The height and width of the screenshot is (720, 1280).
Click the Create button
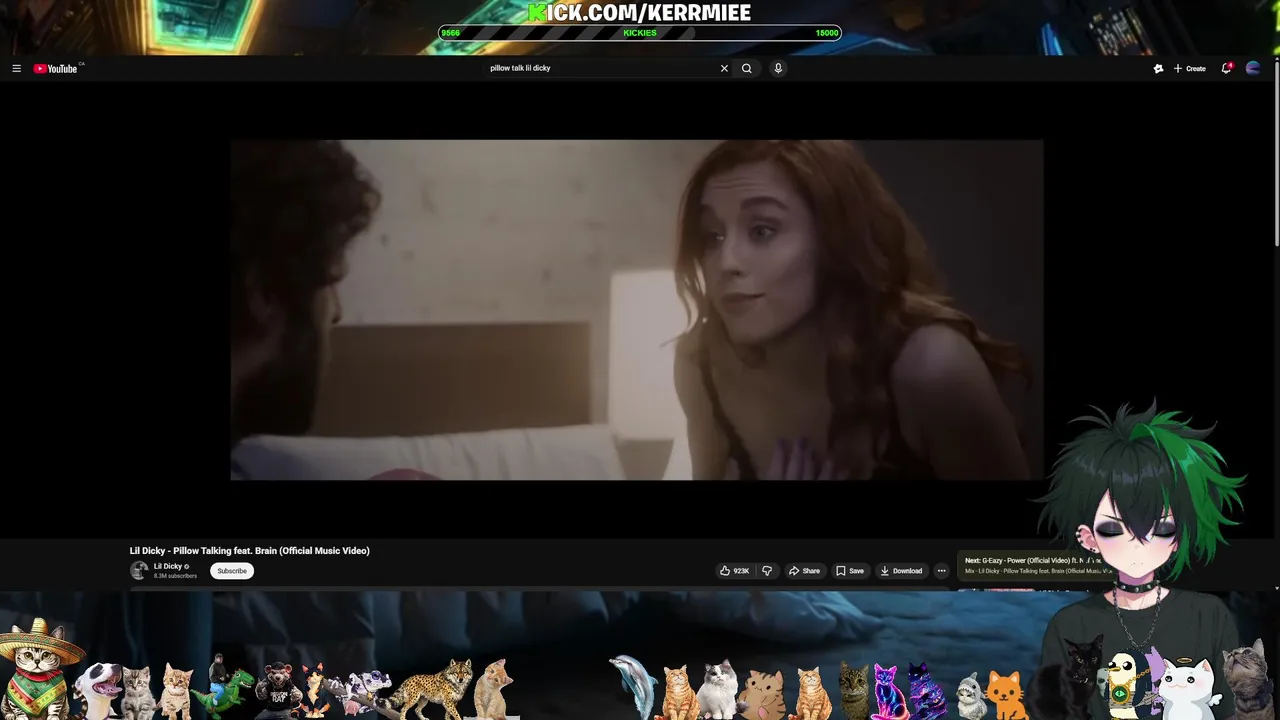[1189, 69]
